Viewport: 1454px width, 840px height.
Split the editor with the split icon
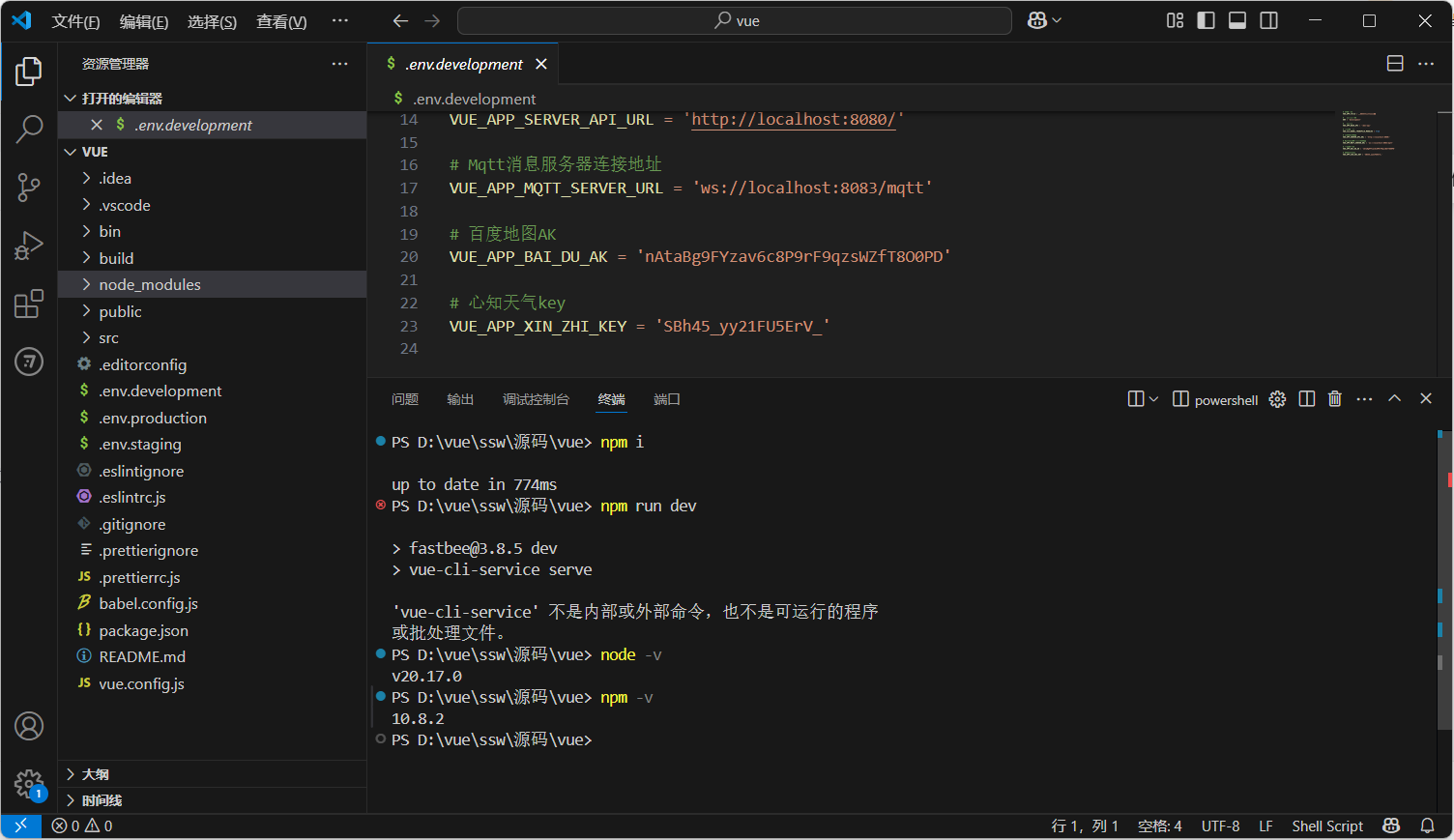[x=1395, y=64]
